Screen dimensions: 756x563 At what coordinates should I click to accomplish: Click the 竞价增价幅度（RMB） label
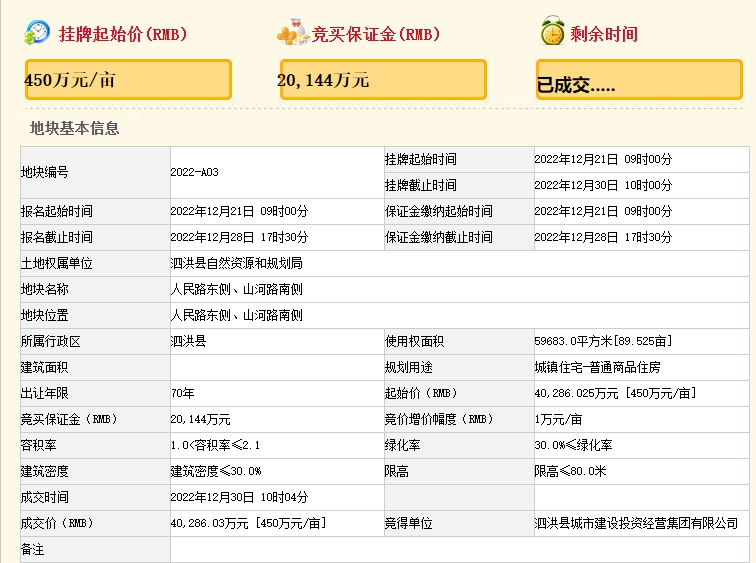439,419
